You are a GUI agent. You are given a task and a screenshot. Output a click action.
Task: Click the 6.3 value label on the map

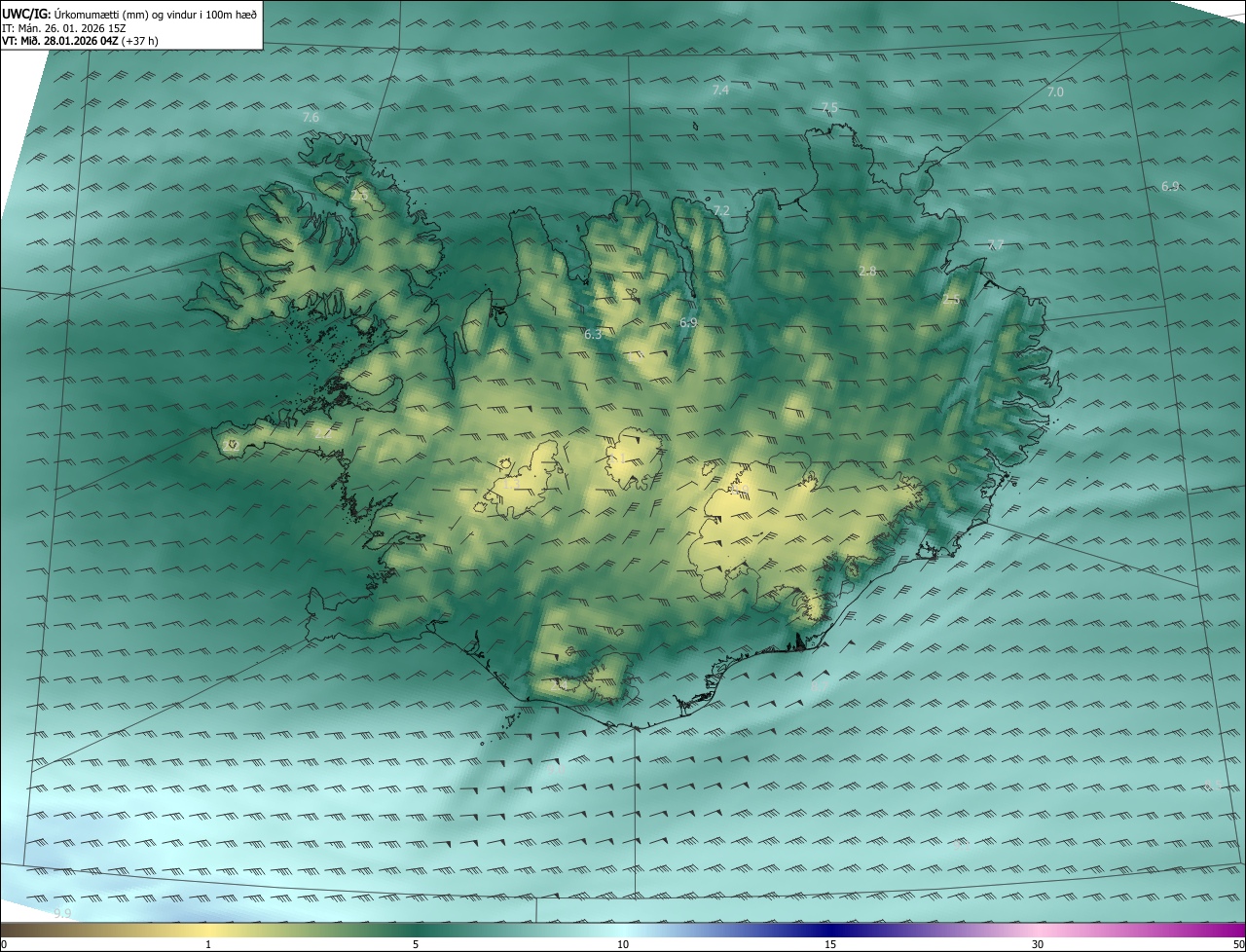pos(593,334)
